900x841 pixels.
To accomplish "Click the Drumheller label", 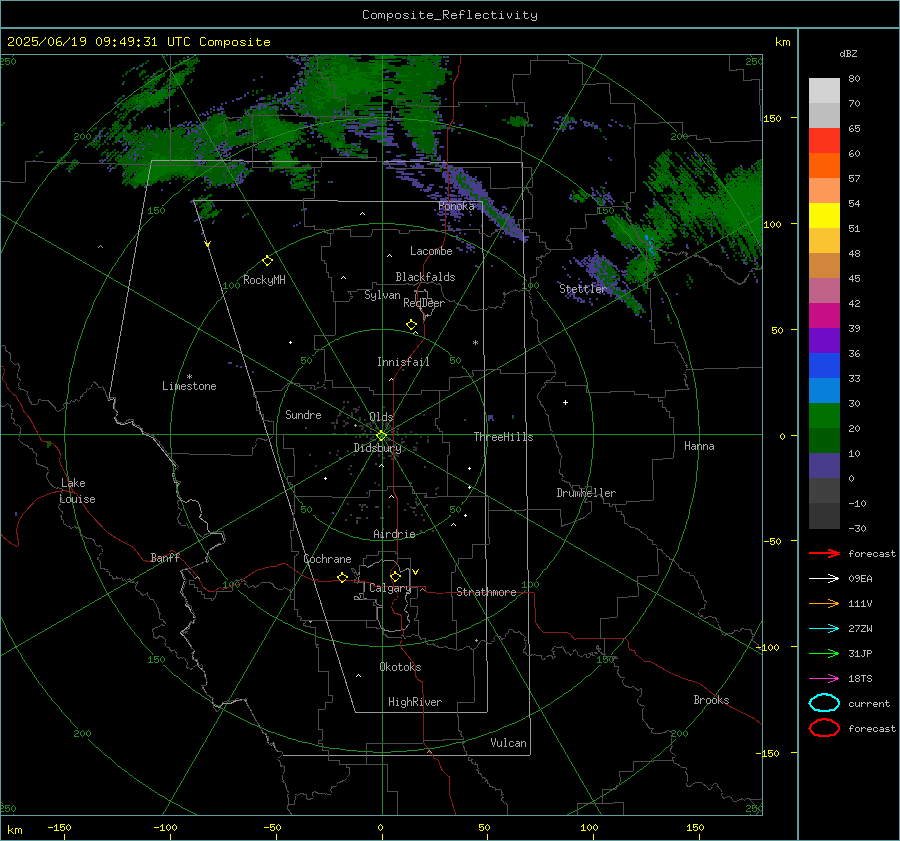I will click(586, 493).
